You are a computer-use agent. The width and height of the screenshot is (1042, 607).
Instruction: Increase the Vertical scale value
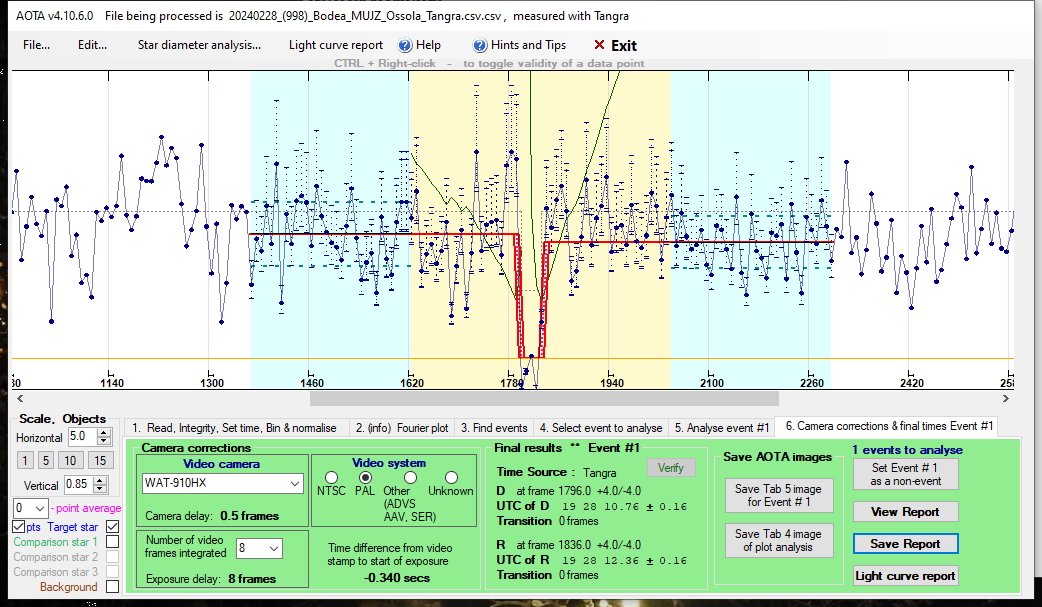click(100, 481)
